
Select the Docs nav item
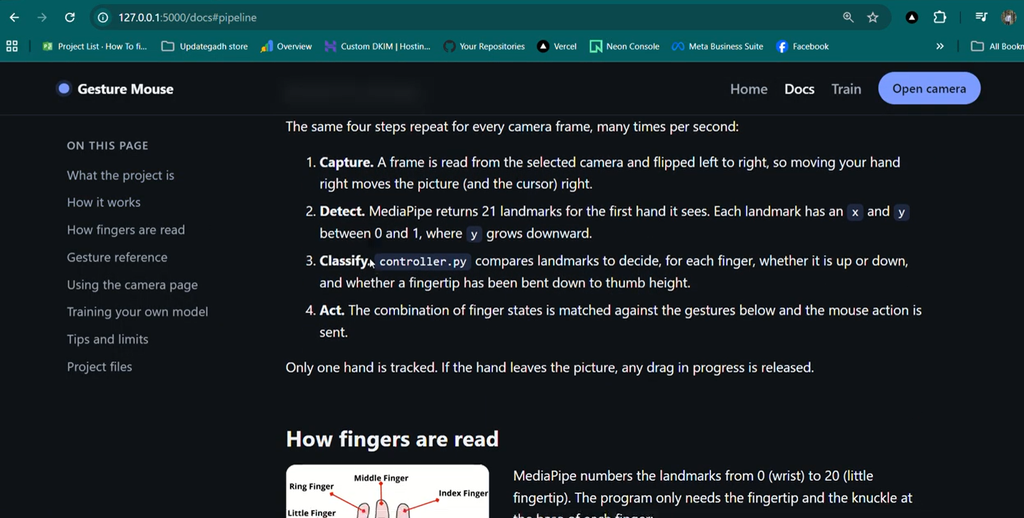(799, 89)
